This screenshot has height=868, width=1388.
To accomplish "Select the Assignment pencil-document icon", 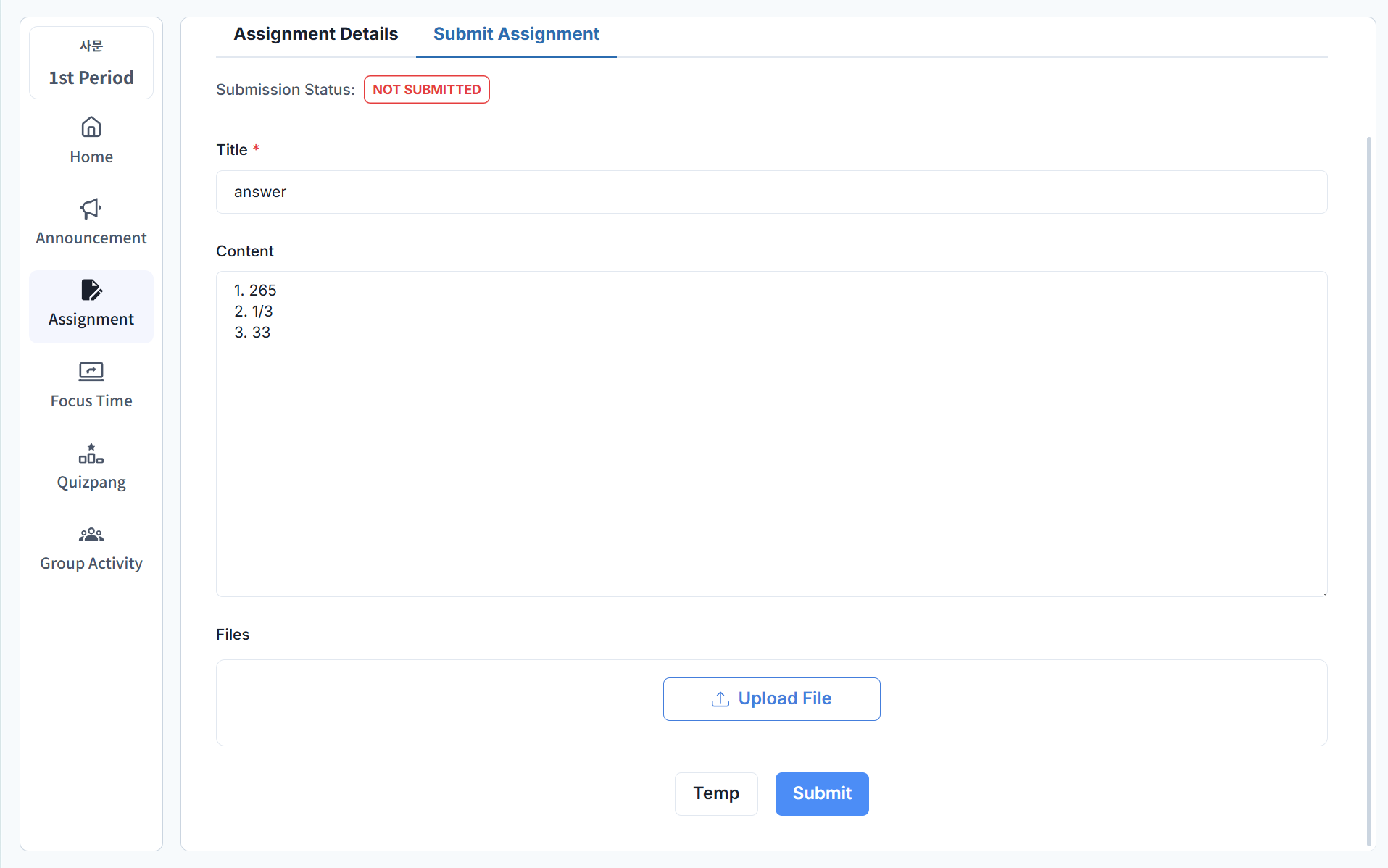I will tap(91, 290).
